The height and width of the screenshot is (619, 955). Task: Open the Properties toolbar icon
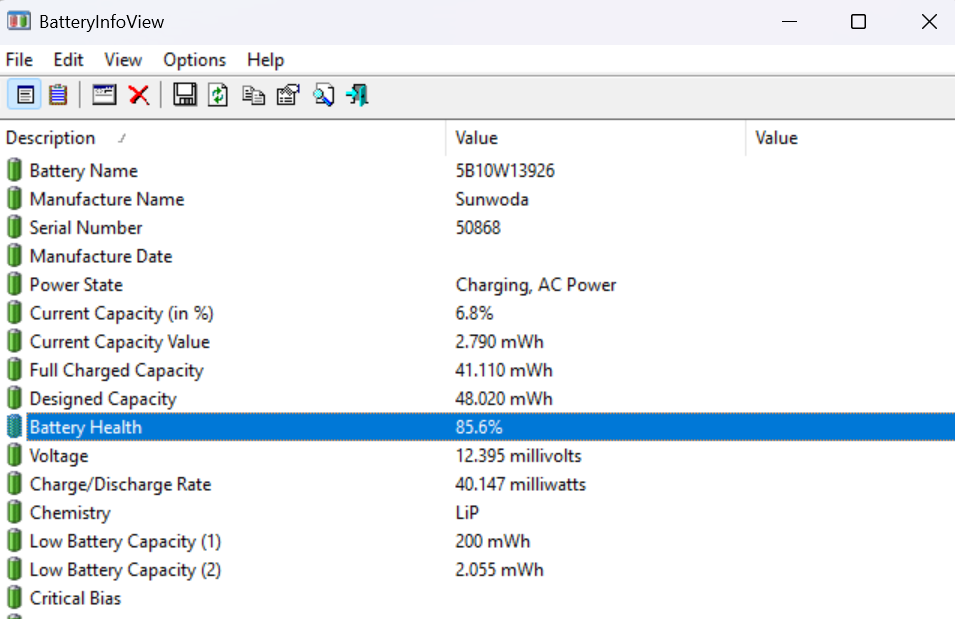(287, 95)
